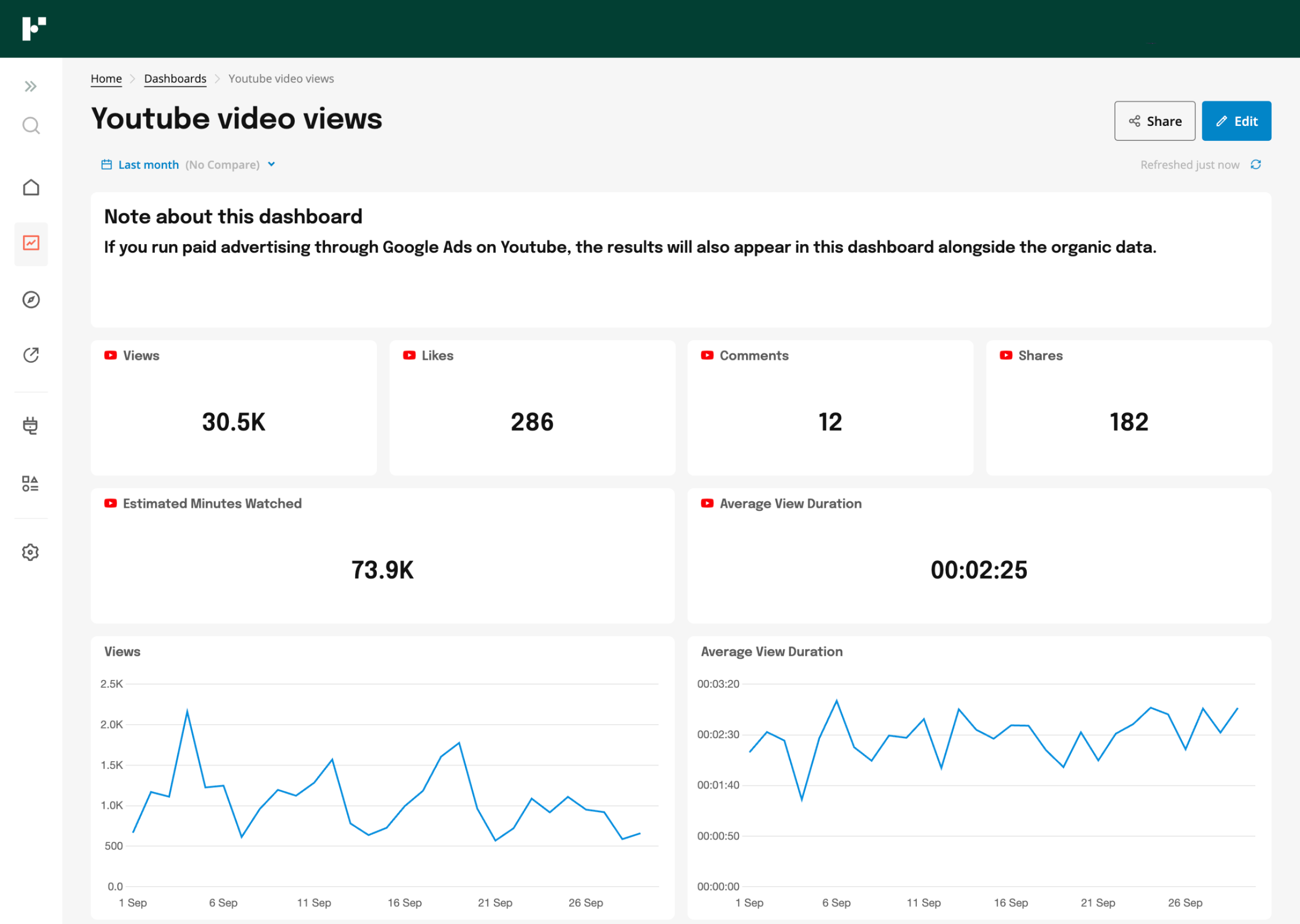Click the YouTube icon on the Views card
The image size is (1300, 924).
tap(111, 355)
